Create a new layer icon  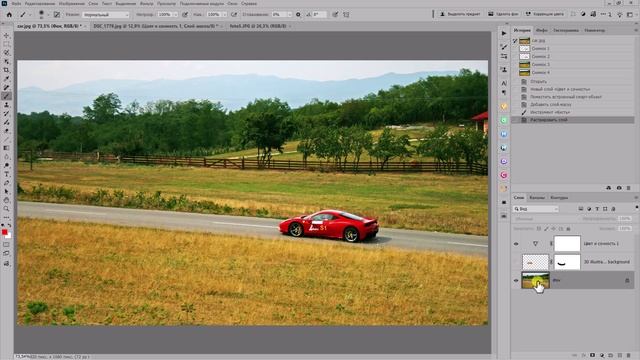(620, 355)
